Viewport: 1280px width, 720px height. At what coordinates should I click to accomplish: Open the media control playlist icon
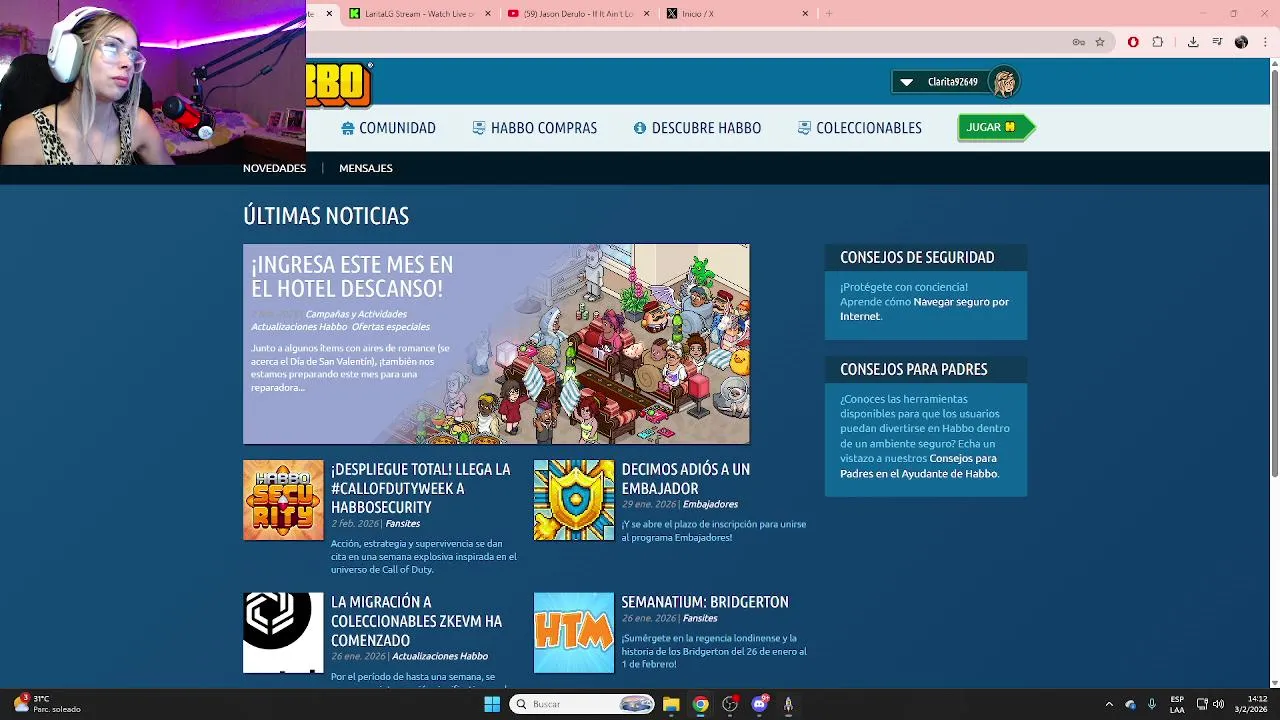pos(1217,42)
